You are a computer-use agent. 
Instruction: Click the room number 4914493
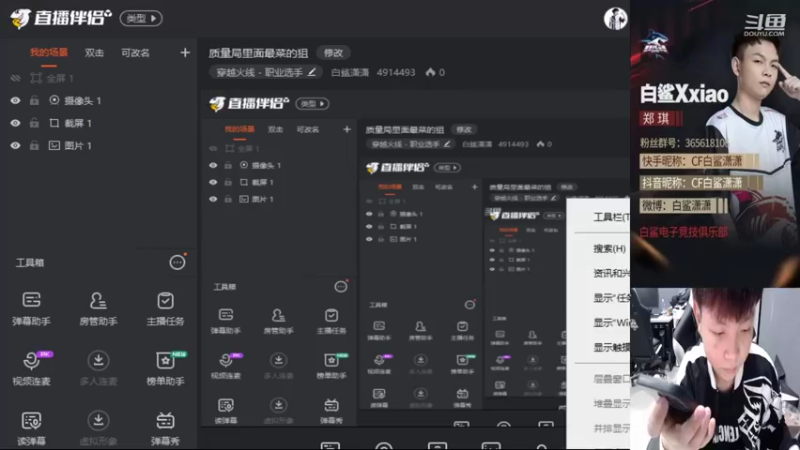[x=396, y=72]
